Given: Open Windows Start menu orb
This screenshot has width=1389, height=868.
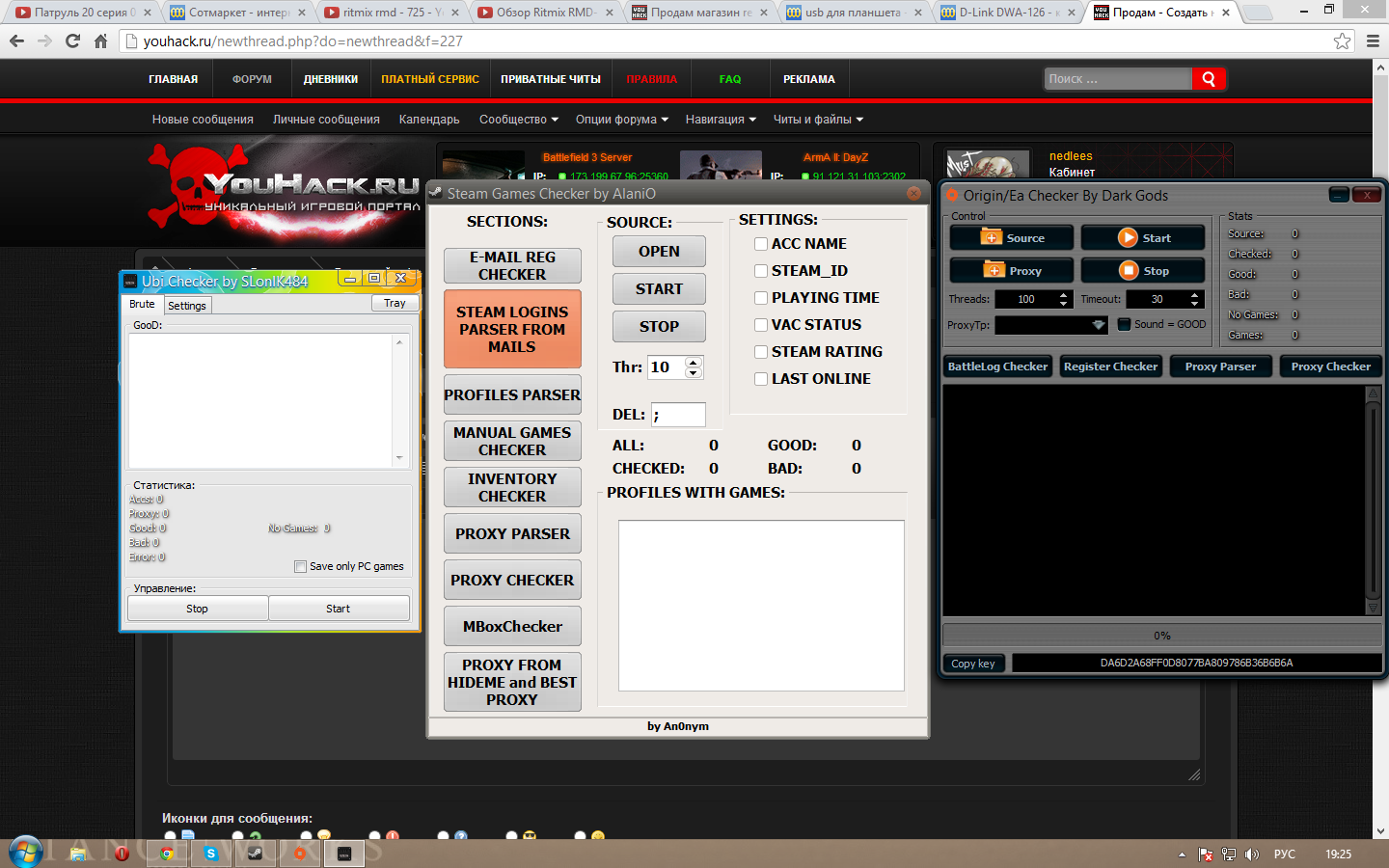Looking at the screenshot, I should click(26, 853).
